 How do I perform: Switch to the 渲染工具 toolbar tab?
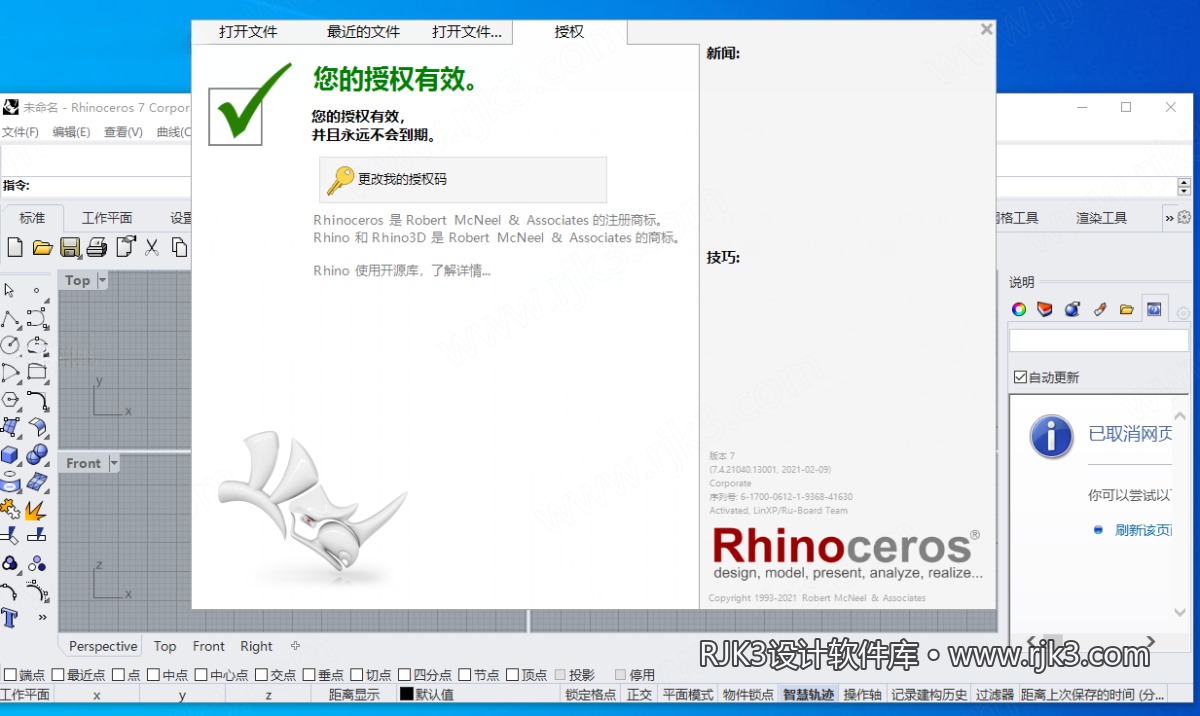point(1101,218)
